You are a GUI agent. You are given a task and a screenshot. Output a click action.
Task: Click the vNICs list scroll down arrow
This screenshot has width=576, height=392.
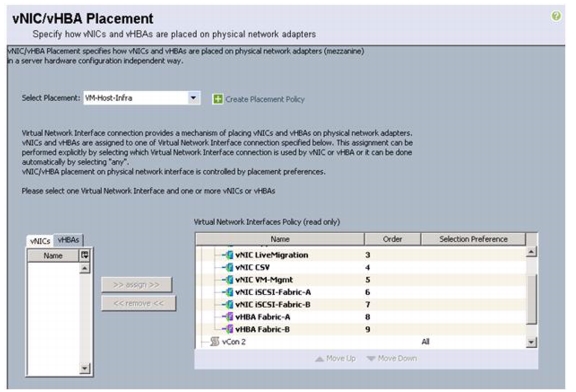pos(84,368)
